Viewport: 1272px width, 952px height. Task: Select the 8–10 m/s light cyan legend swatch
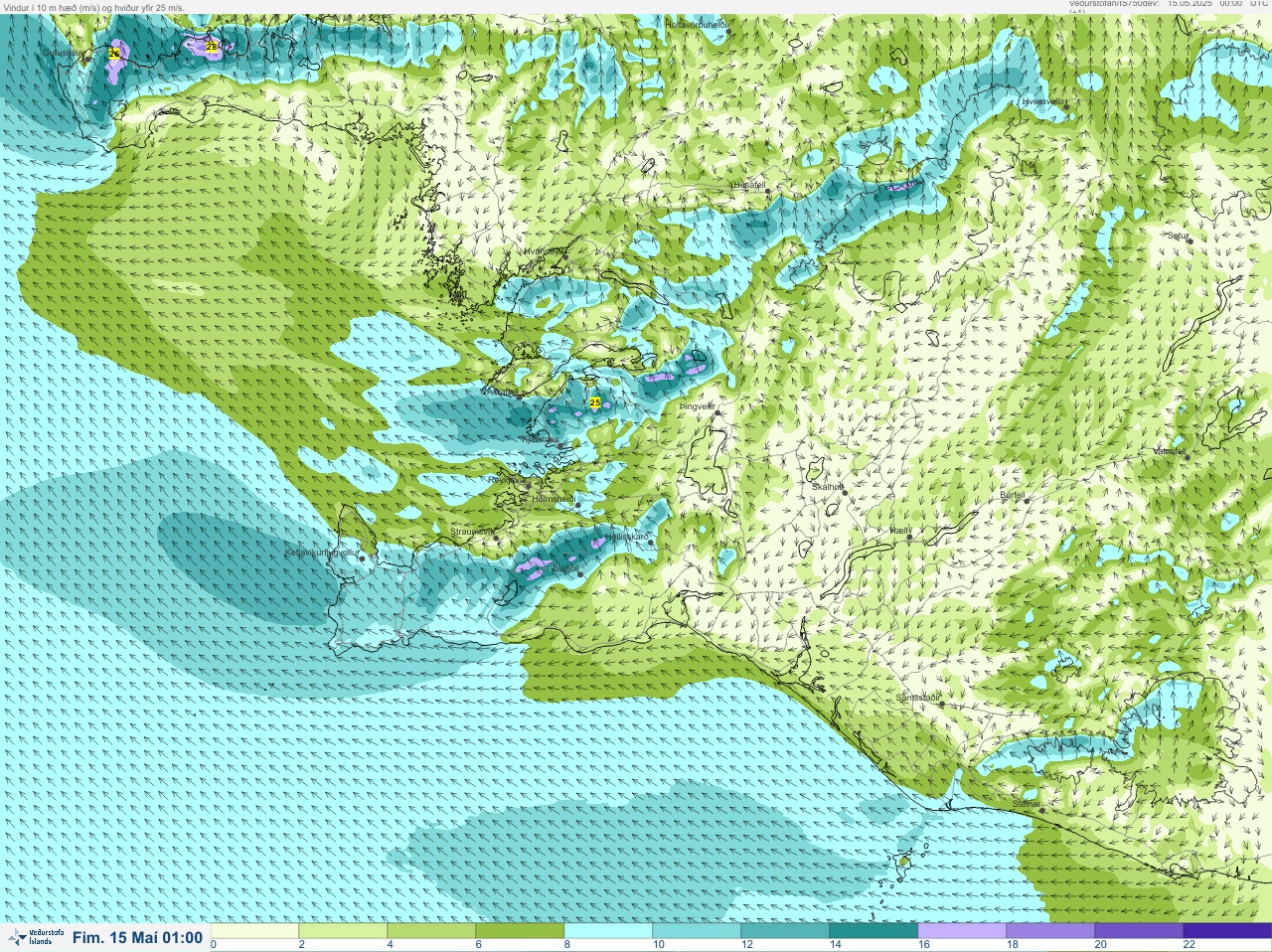[608, 931]
